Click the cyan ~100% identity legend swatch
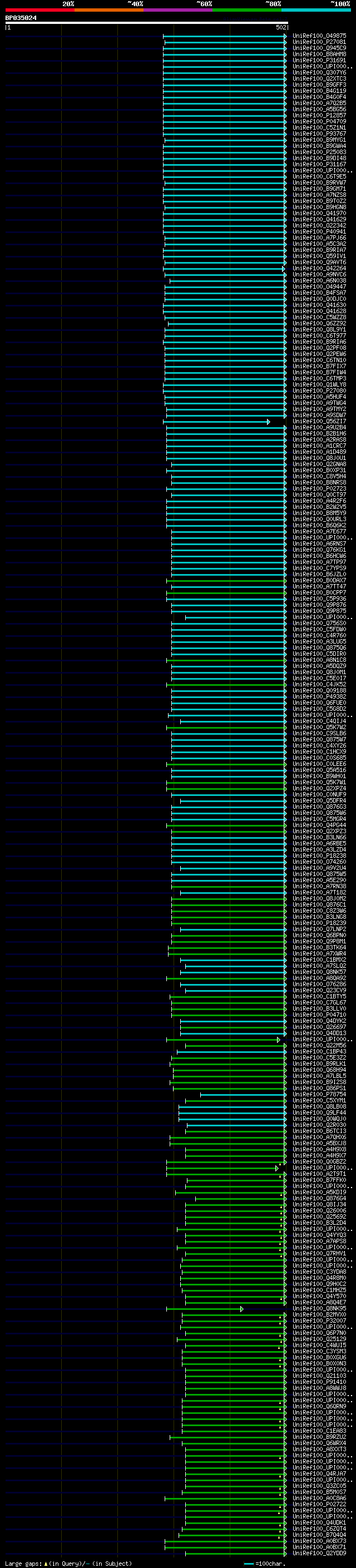This screenshot has width=356, height=1568. point(316,10)
